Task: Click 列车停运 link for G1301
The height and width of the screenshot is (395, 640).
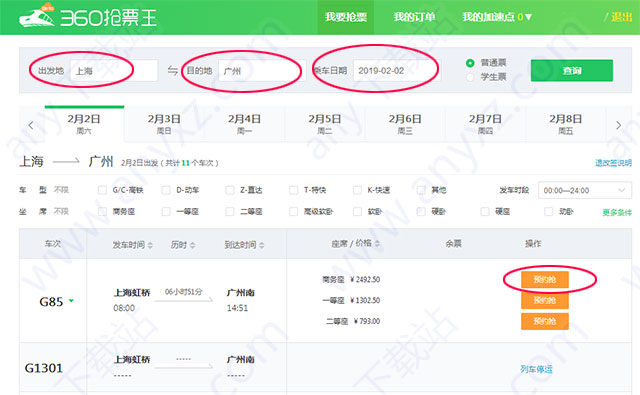Action: pyautogui.click(x=536, y=369)
